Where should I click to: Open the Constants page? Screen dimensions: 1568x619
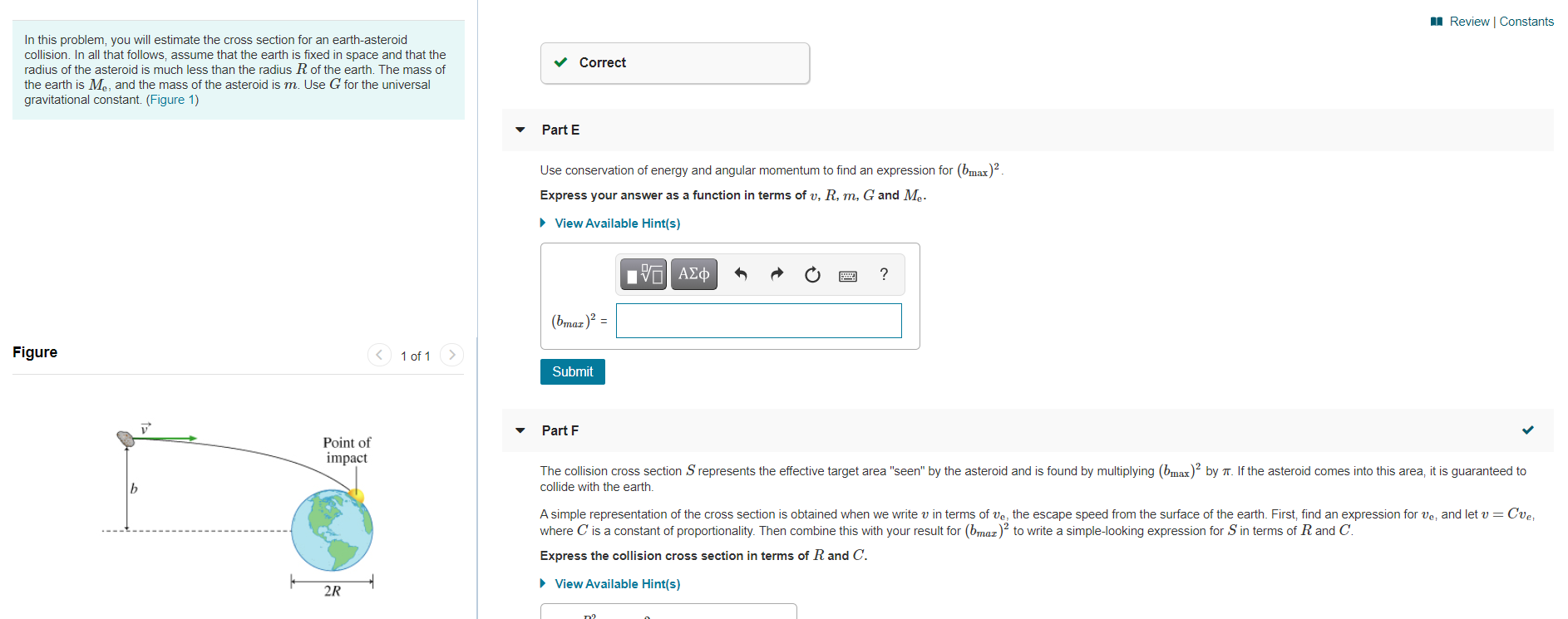[x=1526, y=21]
